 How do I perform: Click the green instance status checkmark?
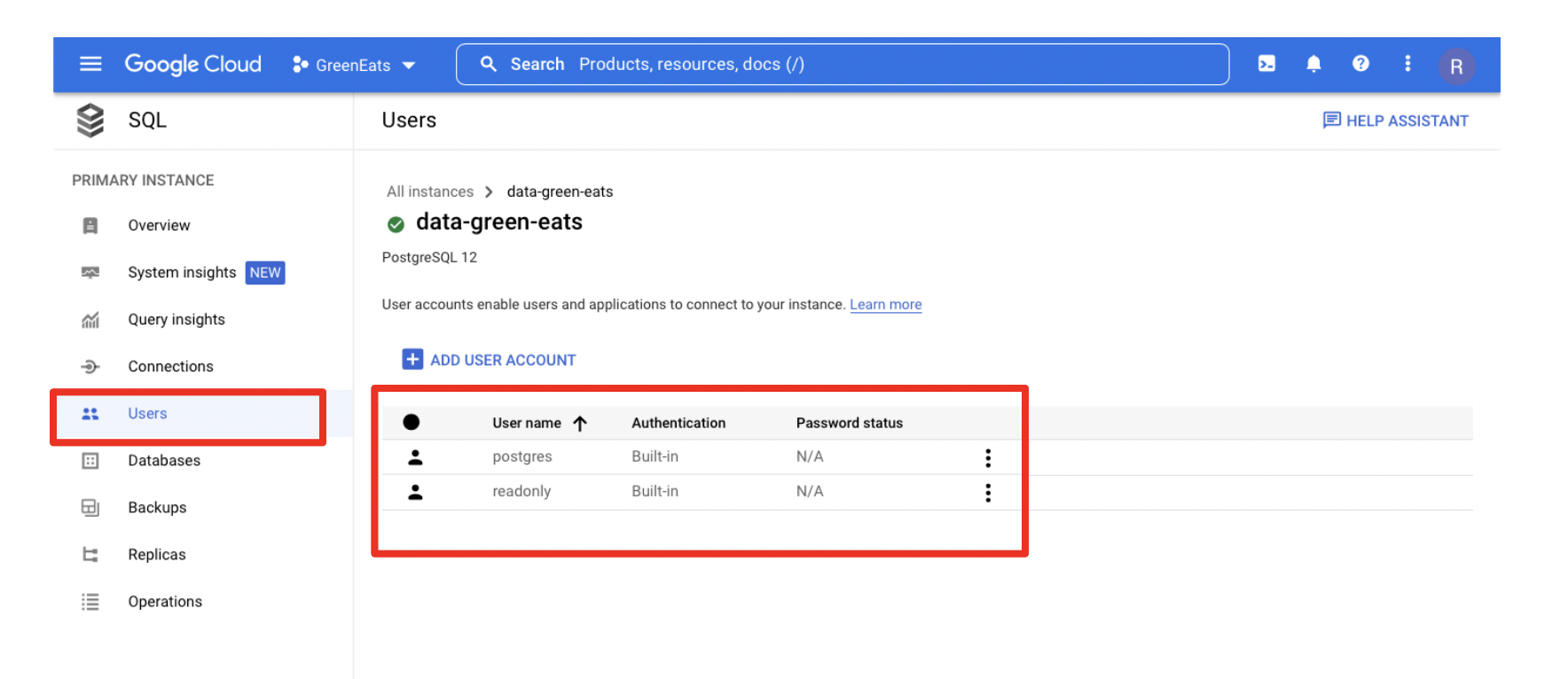(x=396, y=224)
